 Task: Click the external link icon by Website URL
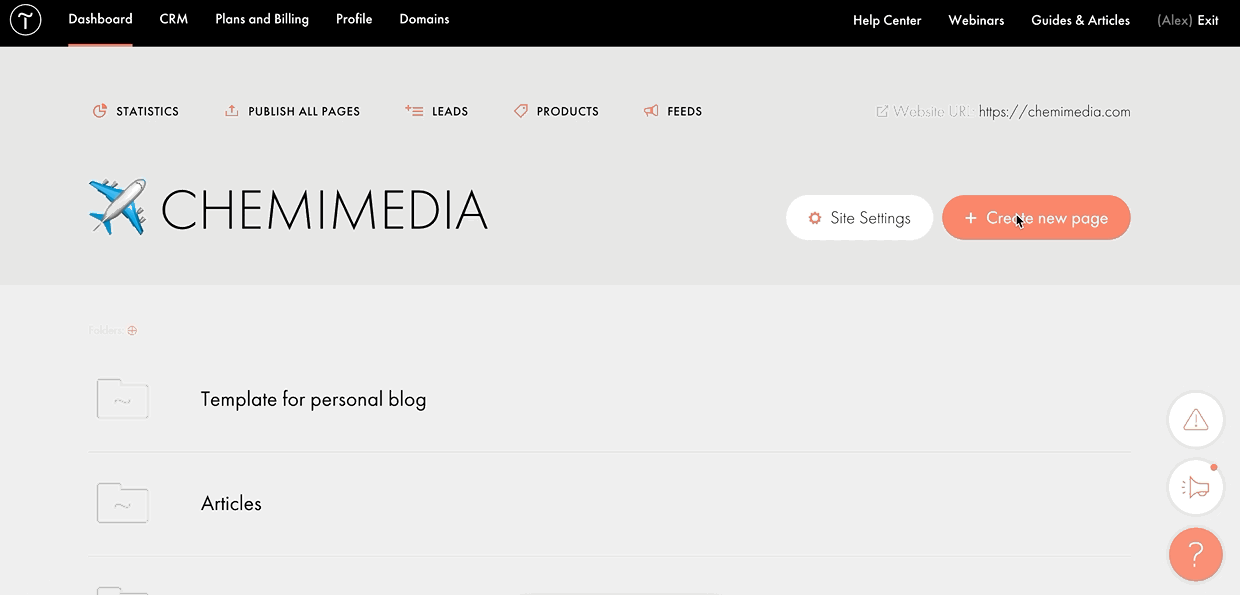882,111
